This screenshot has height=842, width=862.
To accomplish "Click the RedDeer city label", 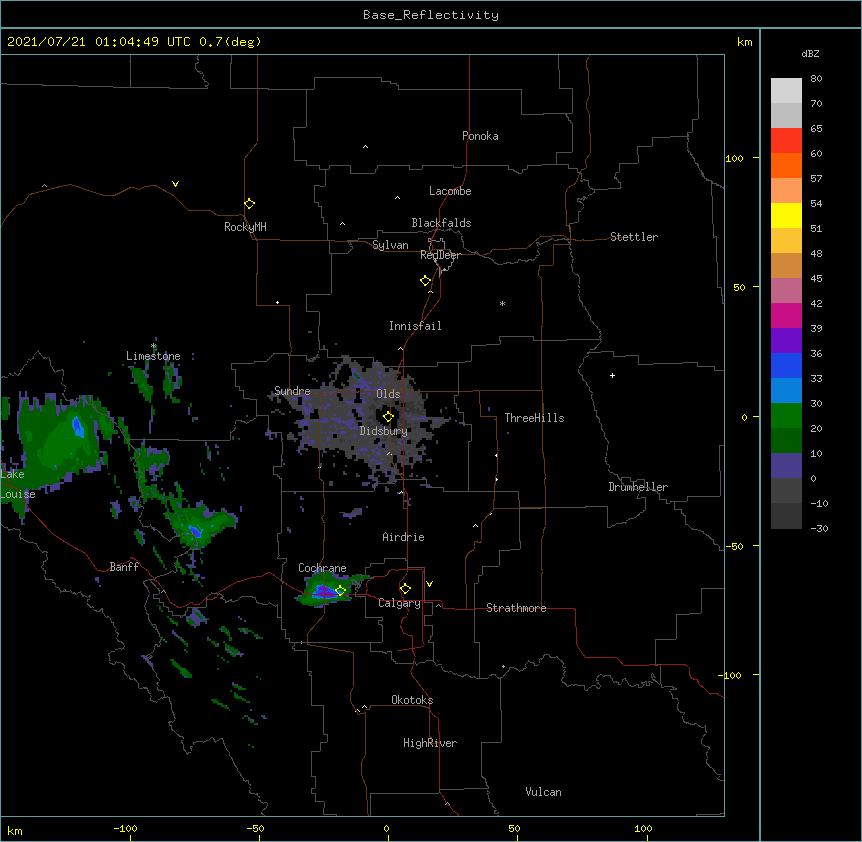I will (x=440, y=255).
